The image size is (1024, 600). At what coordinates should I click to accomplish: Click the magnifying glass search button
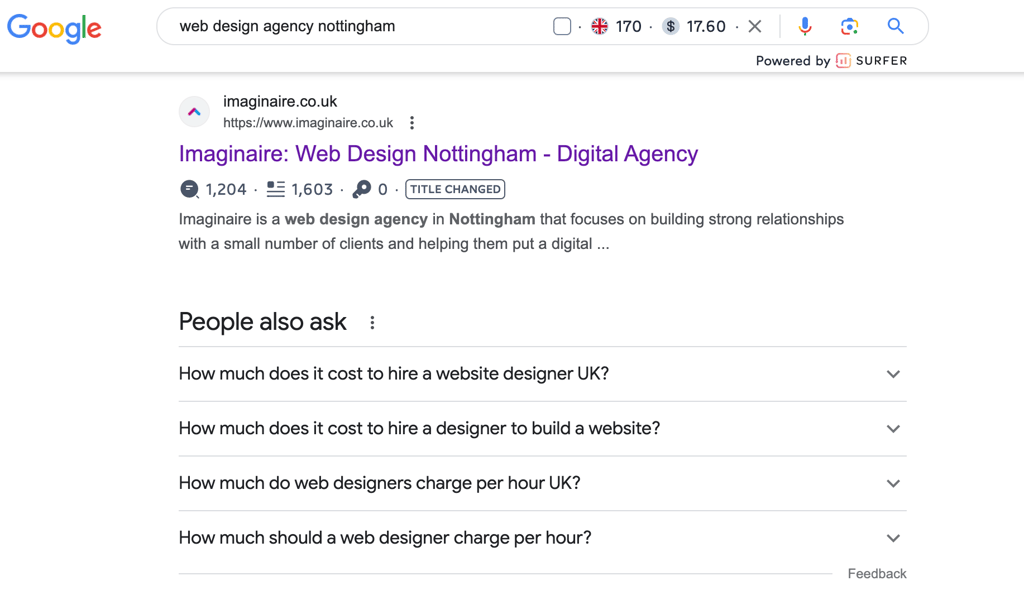895,26
